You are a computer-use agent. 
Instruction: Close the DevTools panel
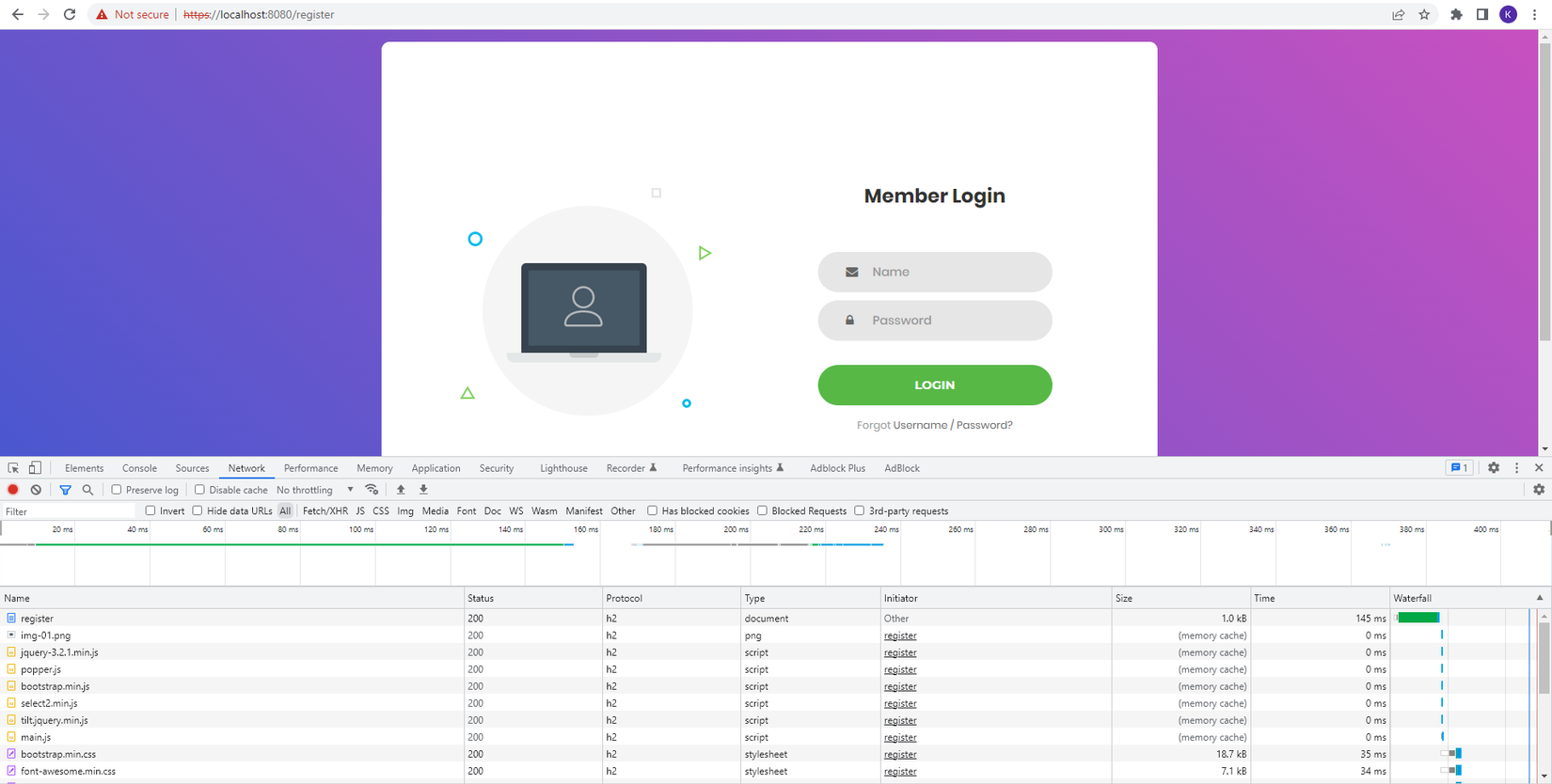tap(1539, 468)
